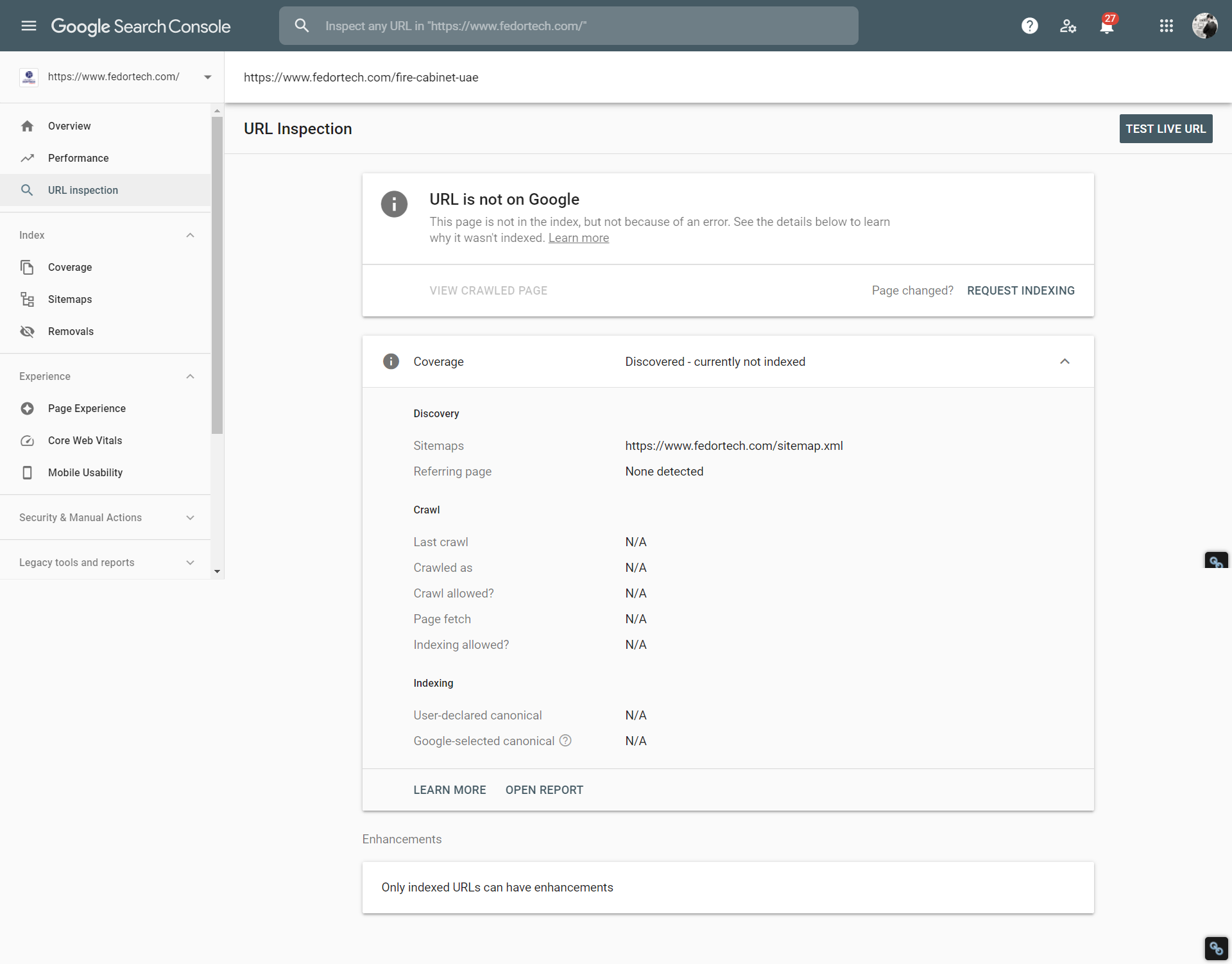Open the Google apps grid
1232x964 pixels.
pos(1166,26)
